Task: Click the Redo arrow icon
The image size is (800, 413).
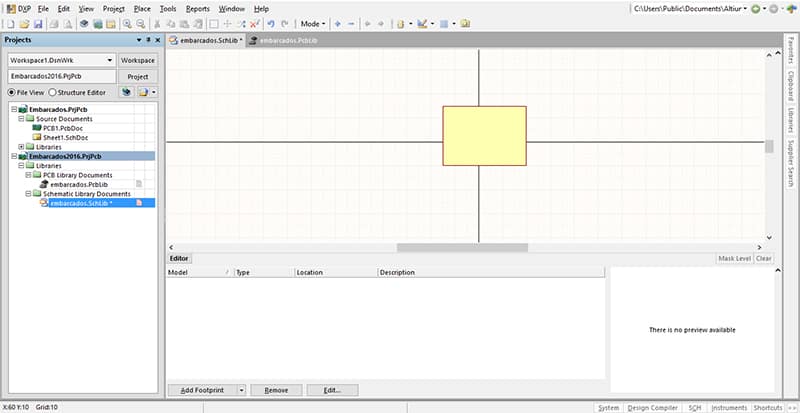Action: (x=284, y=23)
